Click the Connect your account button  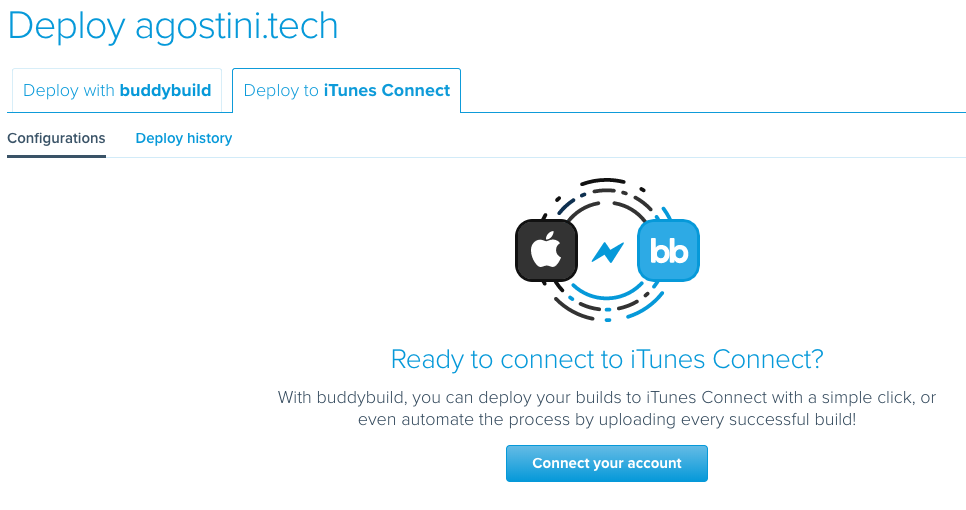coord(607,463)
